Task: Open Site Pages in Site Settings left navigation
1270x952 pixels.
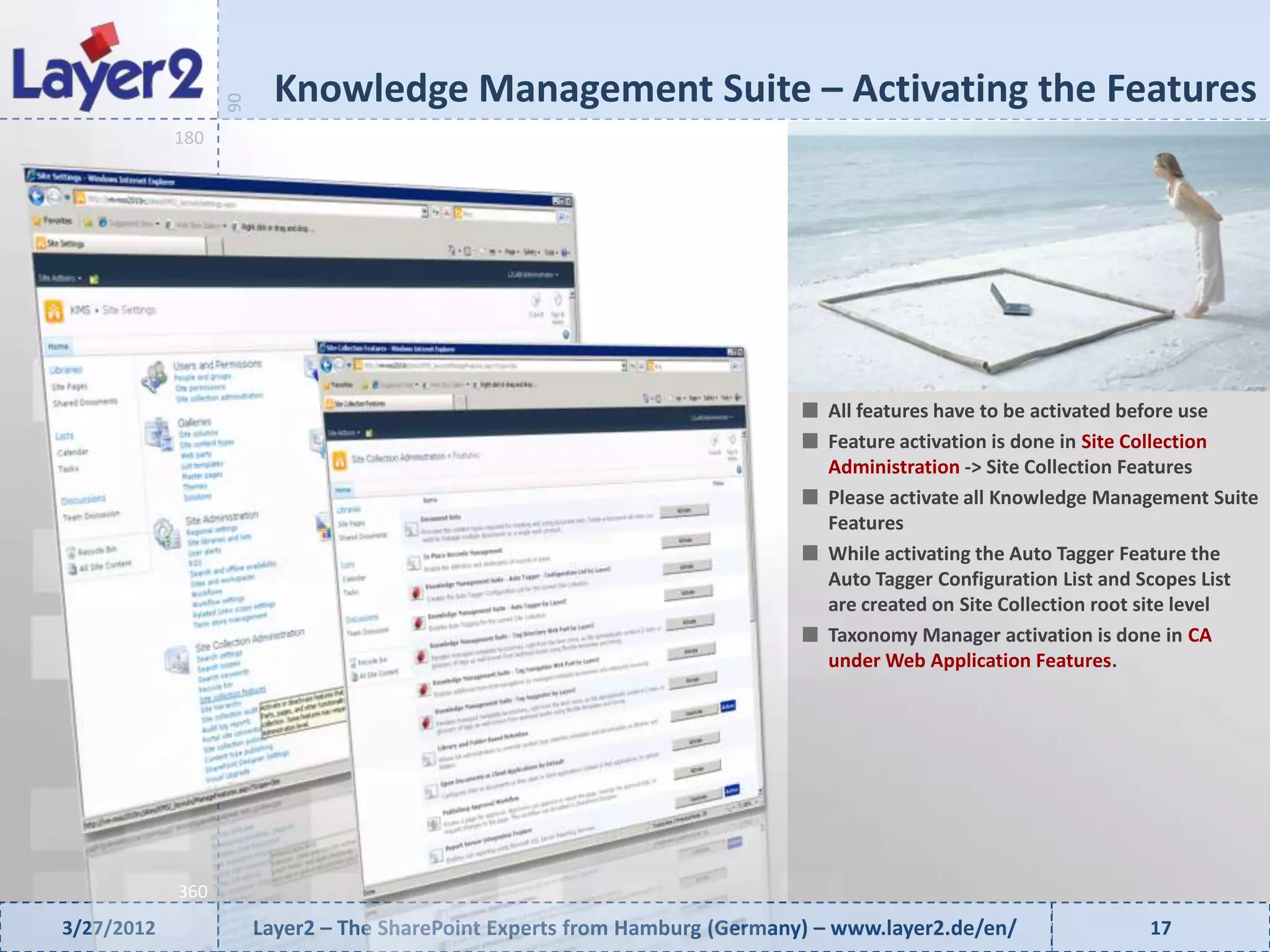Action: [x=69, y=387]
